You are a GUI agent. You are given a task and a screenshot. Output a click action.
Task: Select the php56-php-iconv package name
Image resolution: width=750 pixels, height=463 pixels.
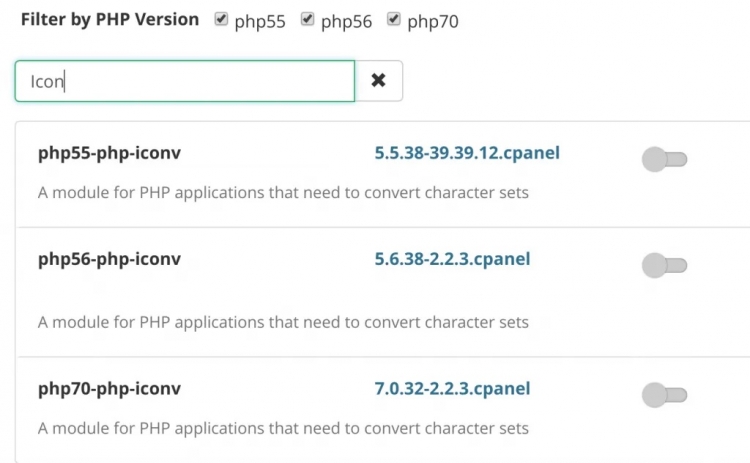(109, 259)
